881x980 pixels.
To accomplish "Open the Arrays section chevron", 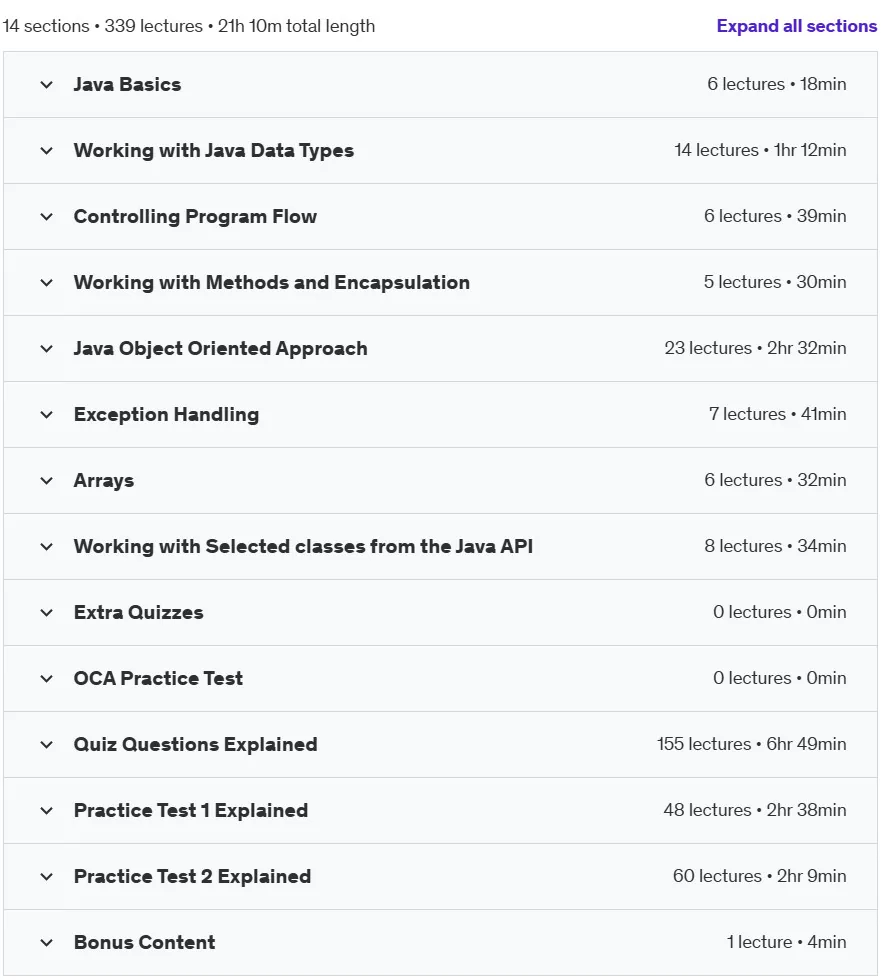I will [46, 481].
